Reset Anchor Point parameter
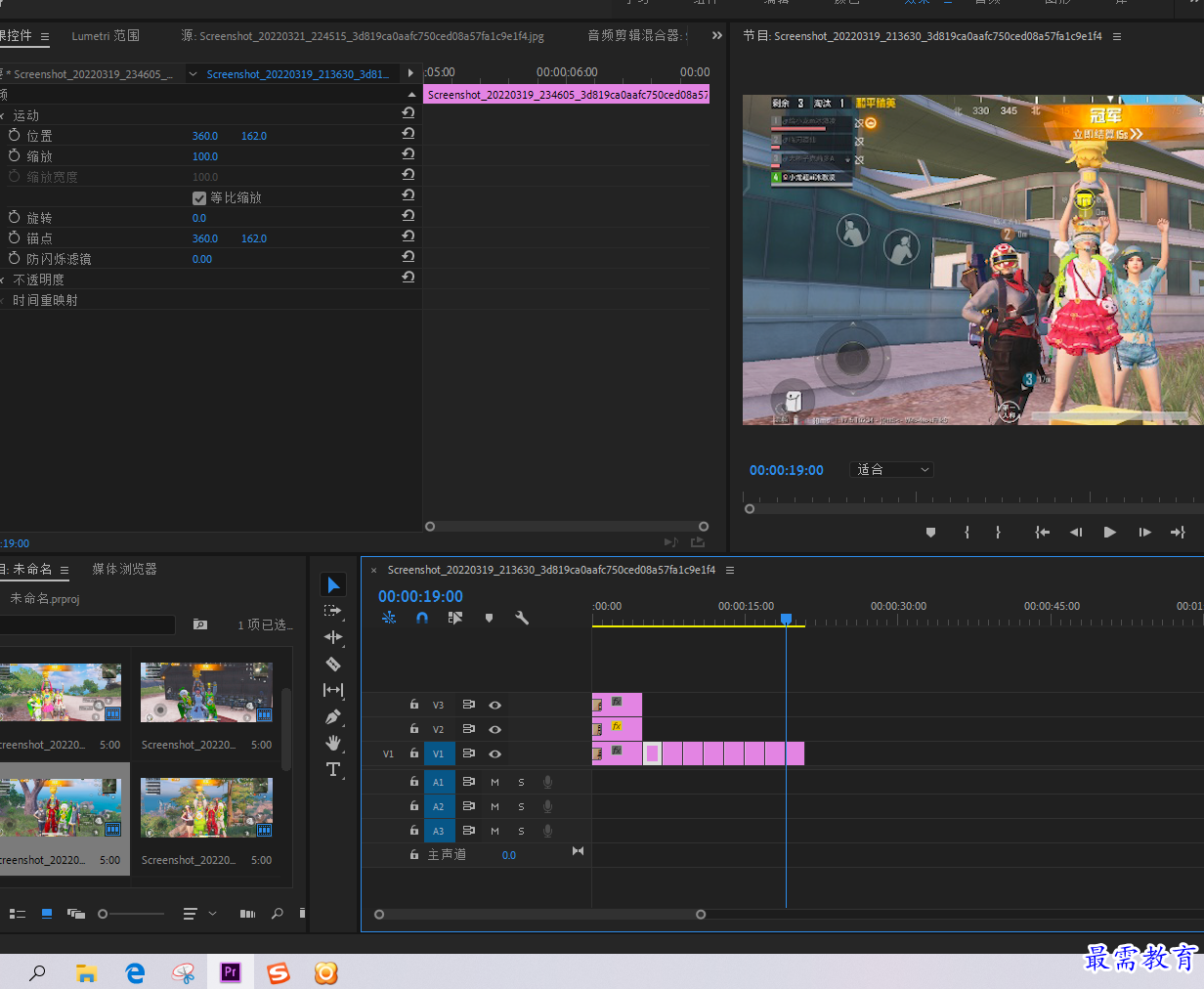The image size is (1204, 989). (x=408, y=236)
